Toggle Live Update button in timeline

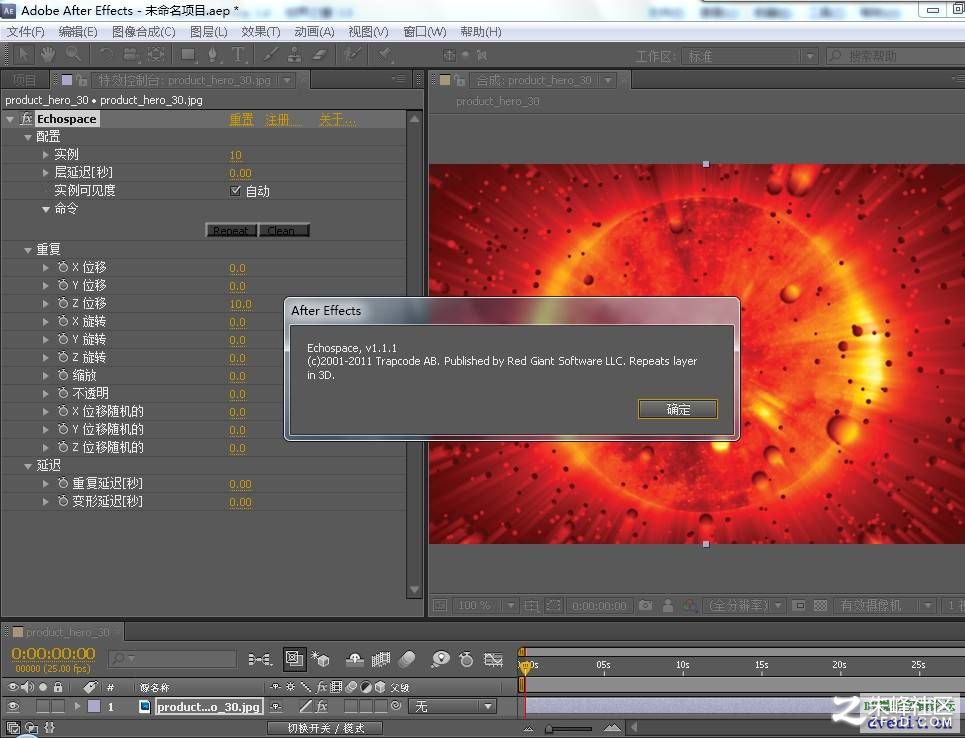(x=294, y=659)
